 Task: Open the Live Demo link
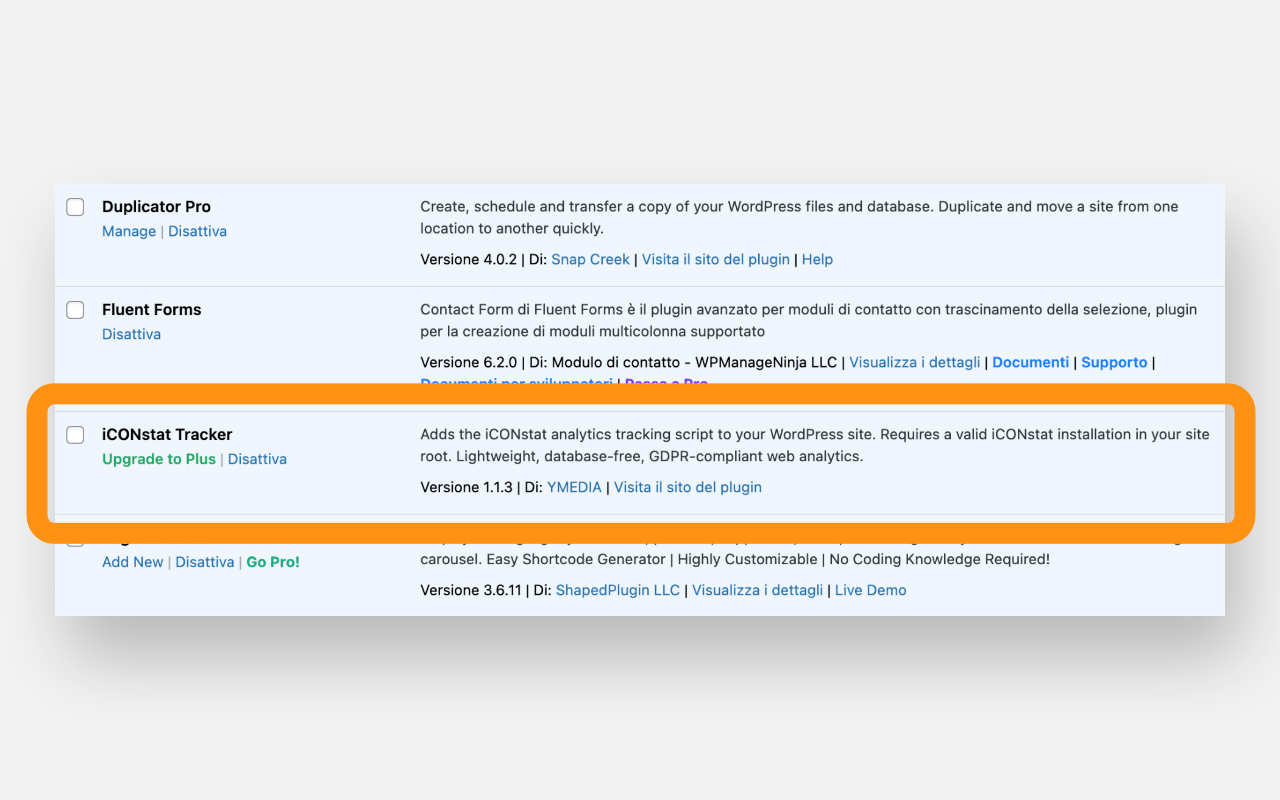click(x=871, y=590)
